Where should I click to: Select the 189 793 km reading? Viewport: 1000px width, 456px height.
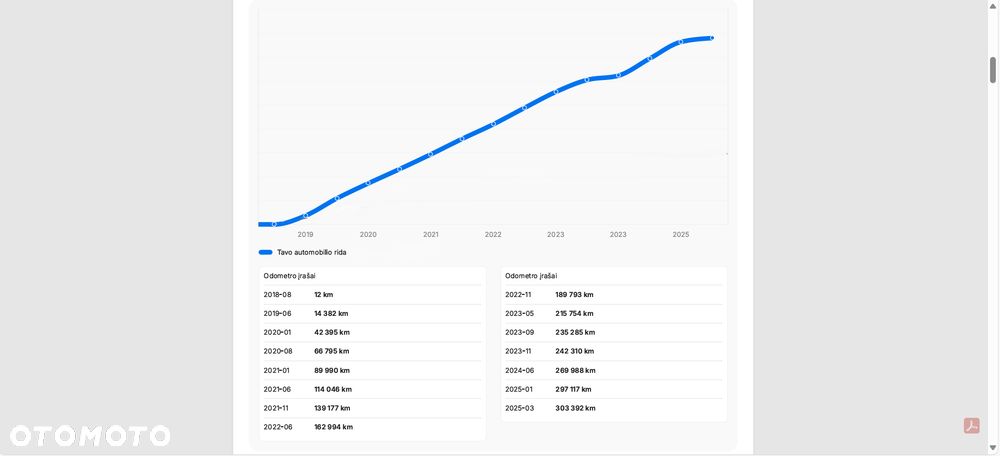575,295
